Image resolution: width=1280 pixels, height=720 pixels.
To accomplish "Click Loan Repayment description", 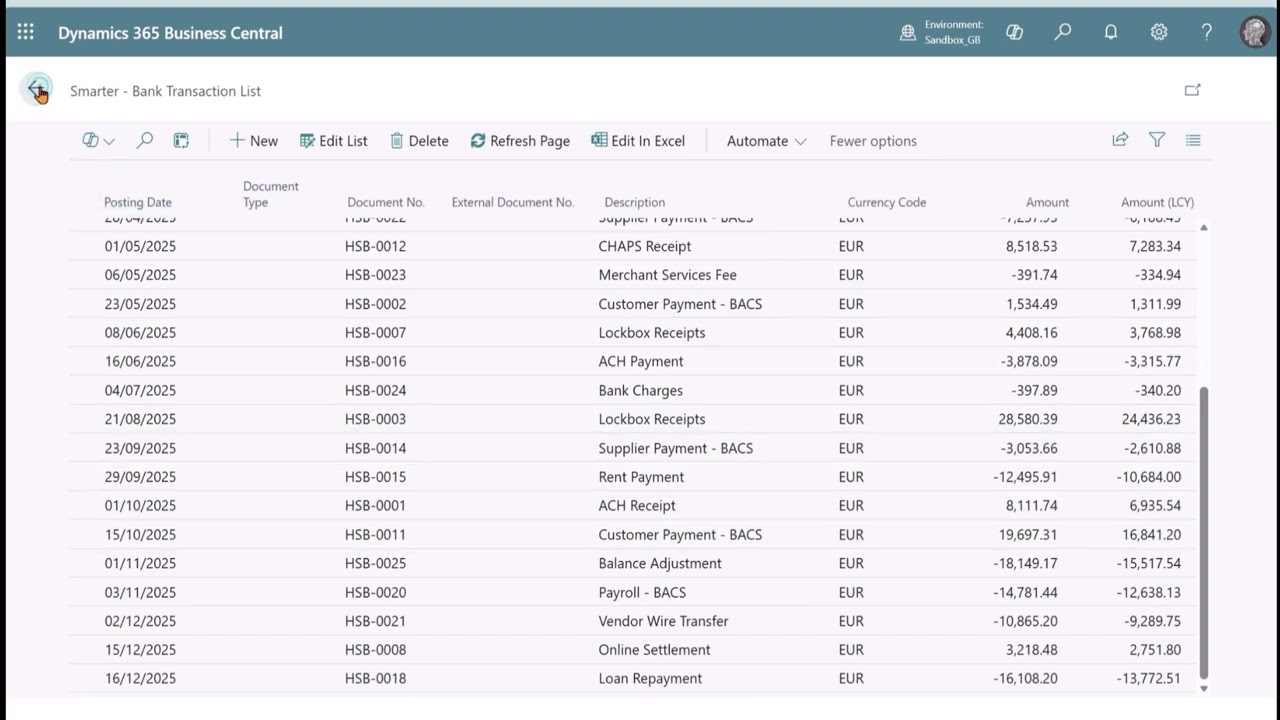I will click(650, 679).
